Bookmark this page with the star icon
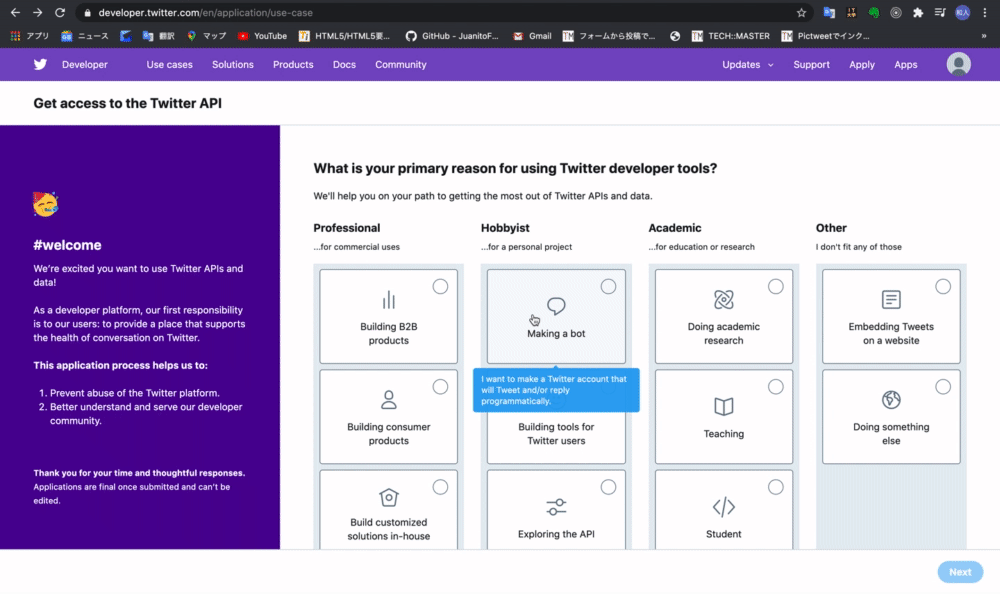The image size is (1000, 594). tap(801, 13)
